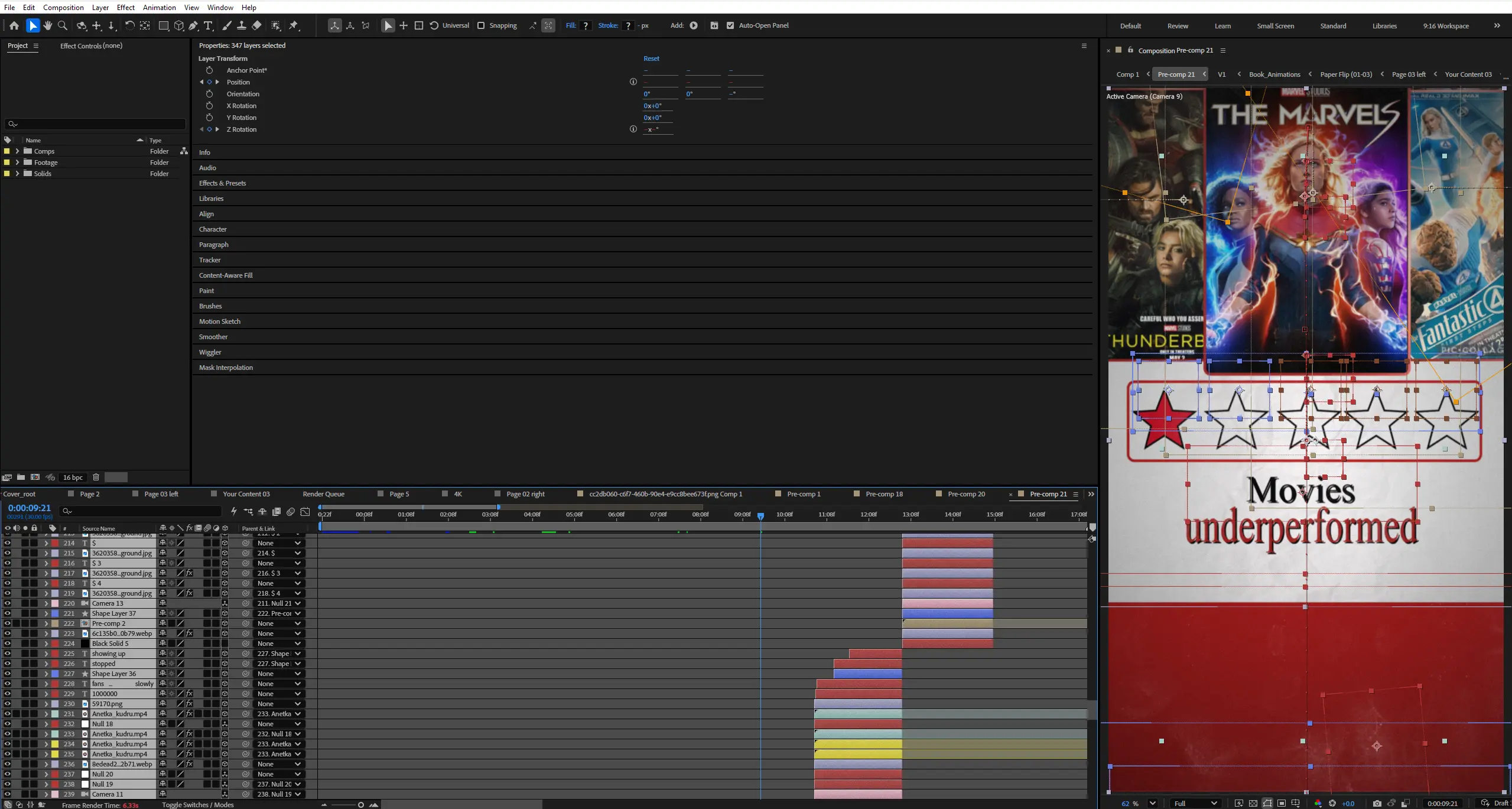Viewport: 1512px width, 809px height.
Task: Open the Graph Editor in timeline
Action: coord(305,511)
